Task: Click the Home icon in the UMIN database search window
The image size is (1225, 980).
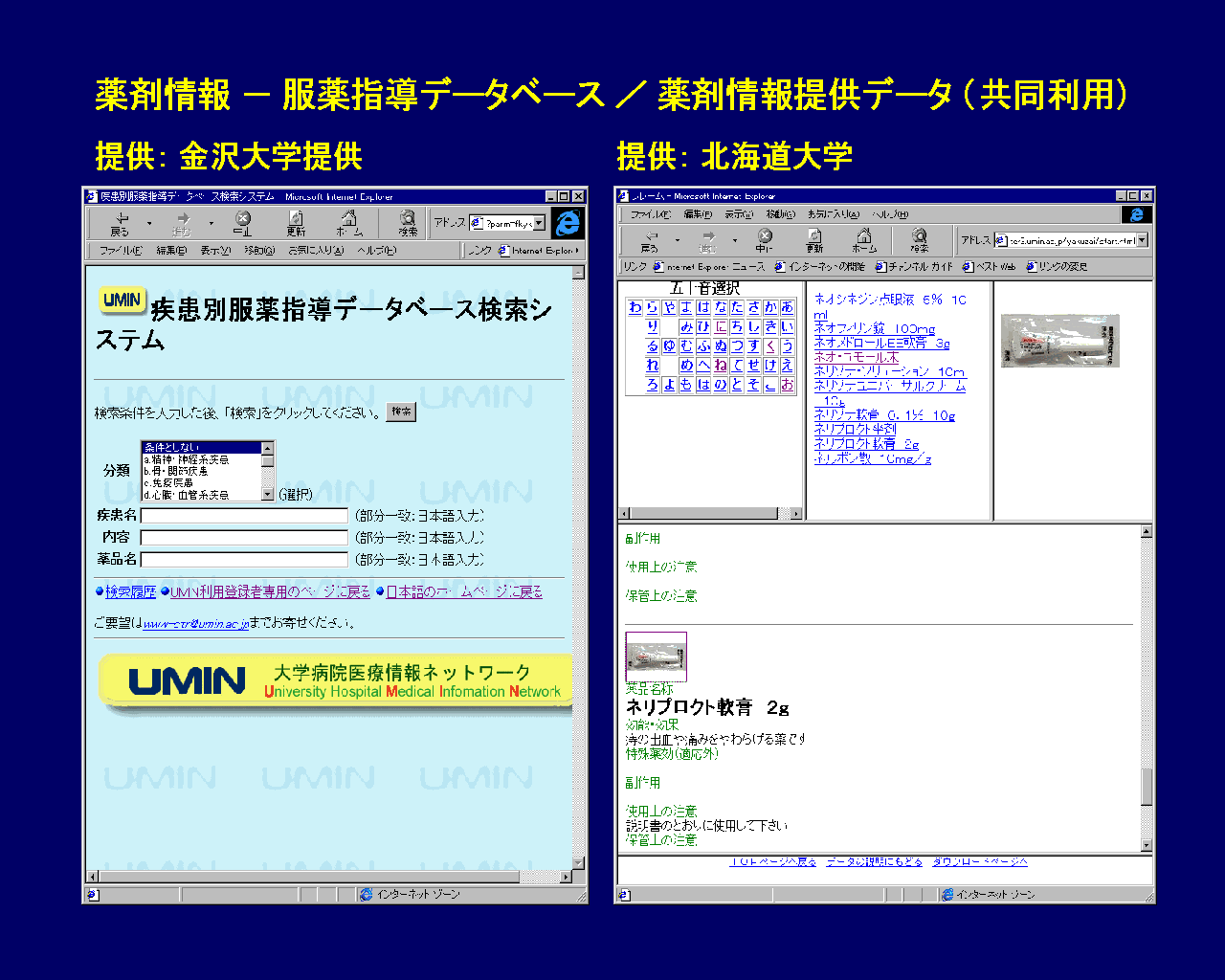Action: pyautogui.click(x=348, y=222)
